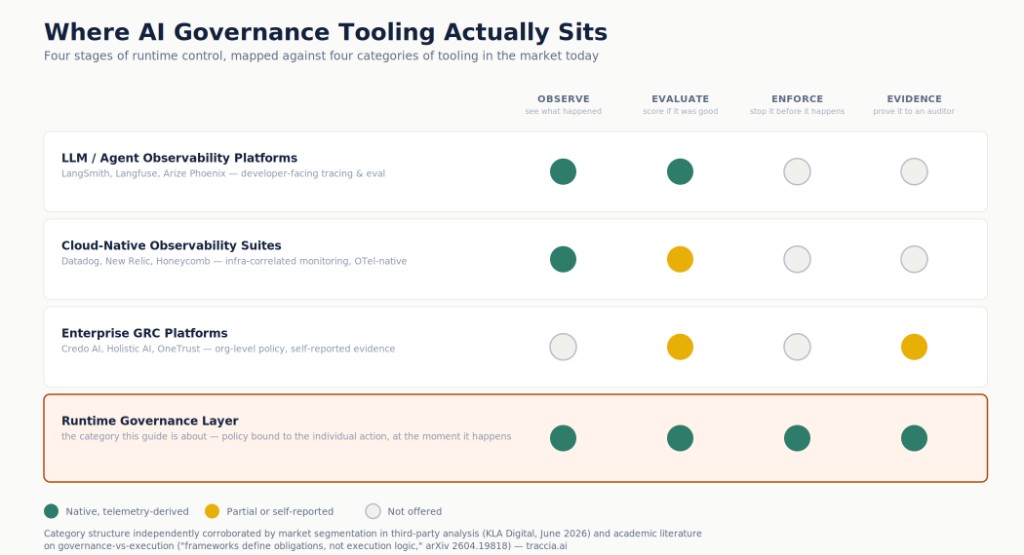Click the empty Enforce dot for Cloud-Native Observability Suites
1024x555 pixels.
tap(797, 259)
